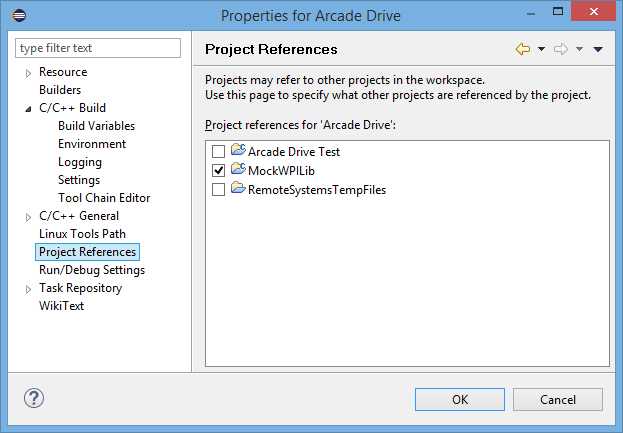This screenshot has width=623, height=433.
Task: Open the Tool Chain Editor page
Action: (x=104, y=198)
